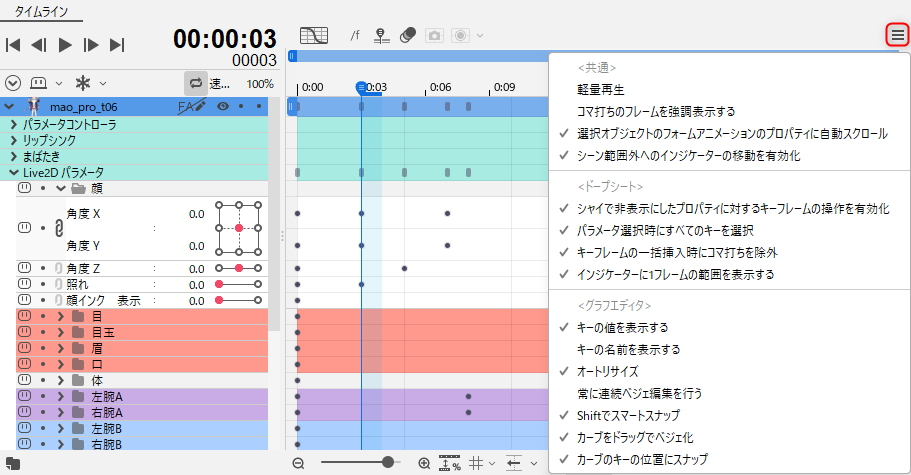Image resolution: width=911 pixels, height=475 pixels.
Task: Click the zoom out magnifier icon
Action: (298, 463)
